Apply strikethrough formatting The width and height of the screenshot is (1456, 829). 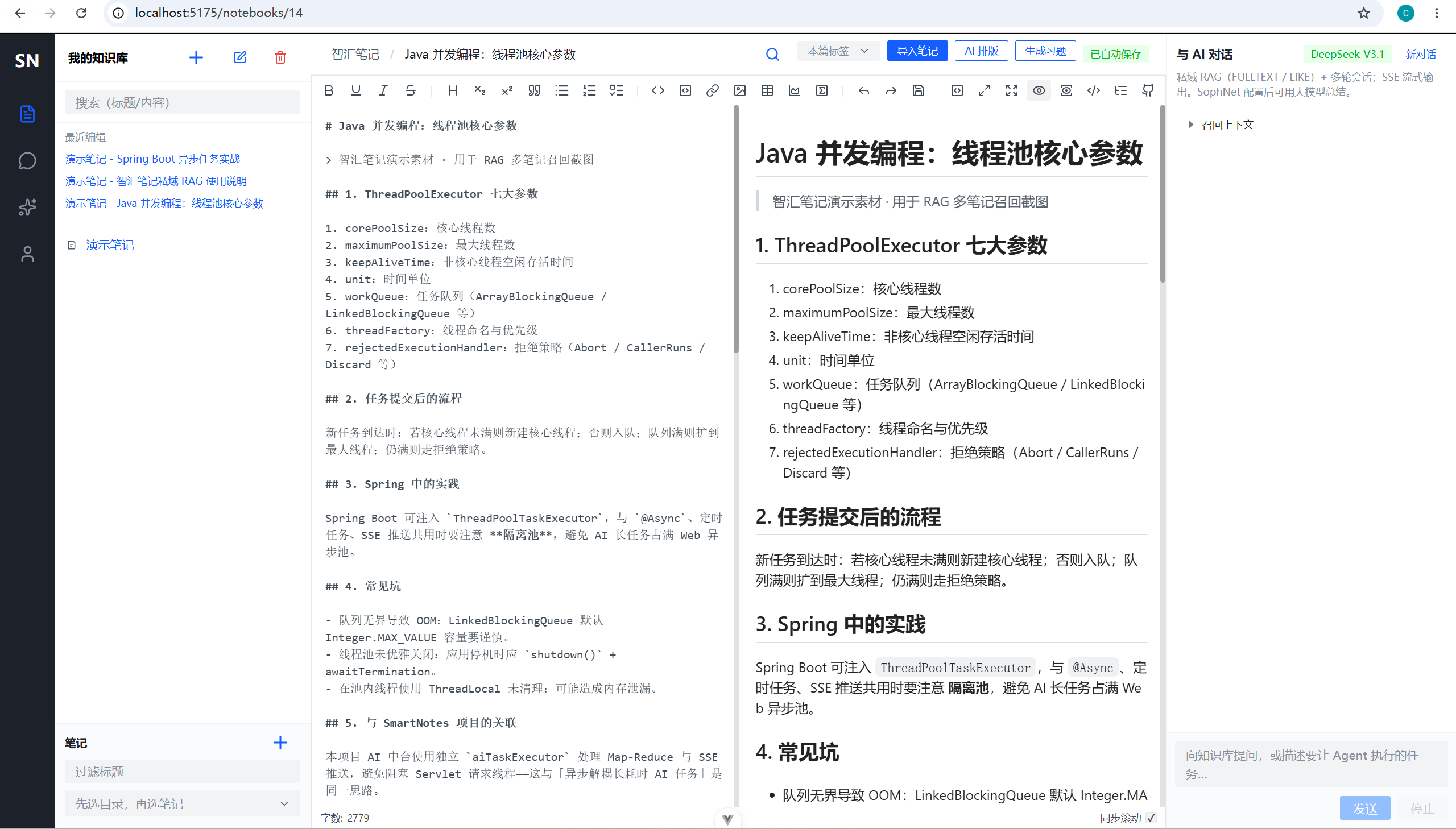pyautogui.click(x=411, y=90)
